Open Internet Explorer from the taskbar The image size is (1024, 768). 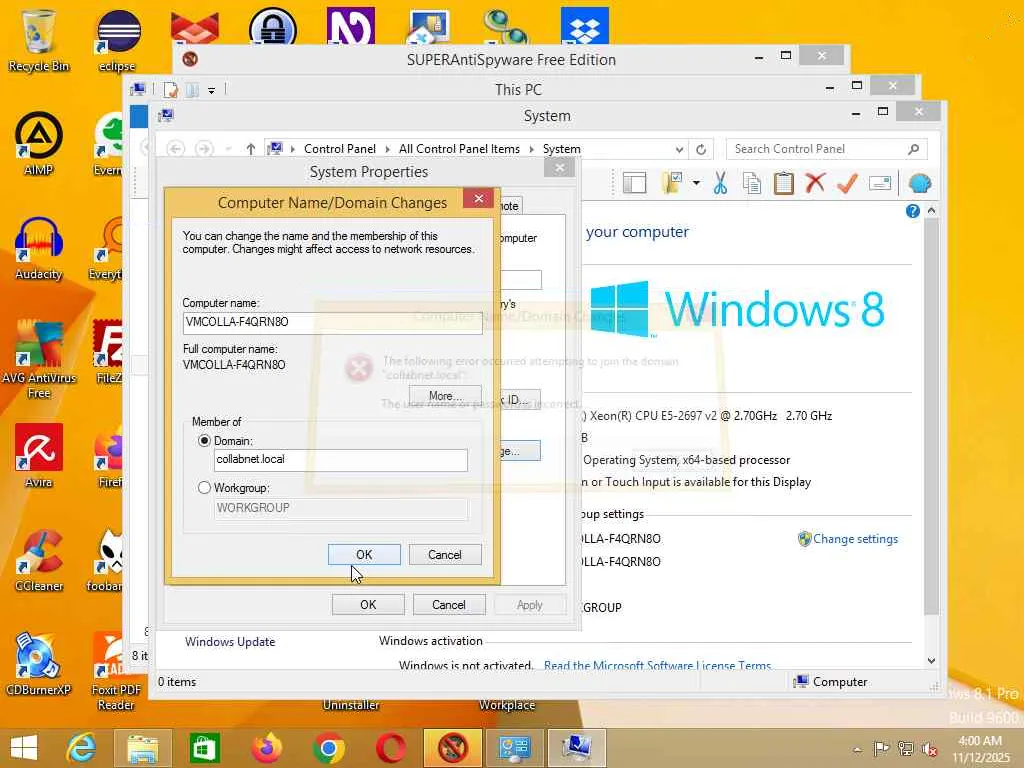[81, 748]
